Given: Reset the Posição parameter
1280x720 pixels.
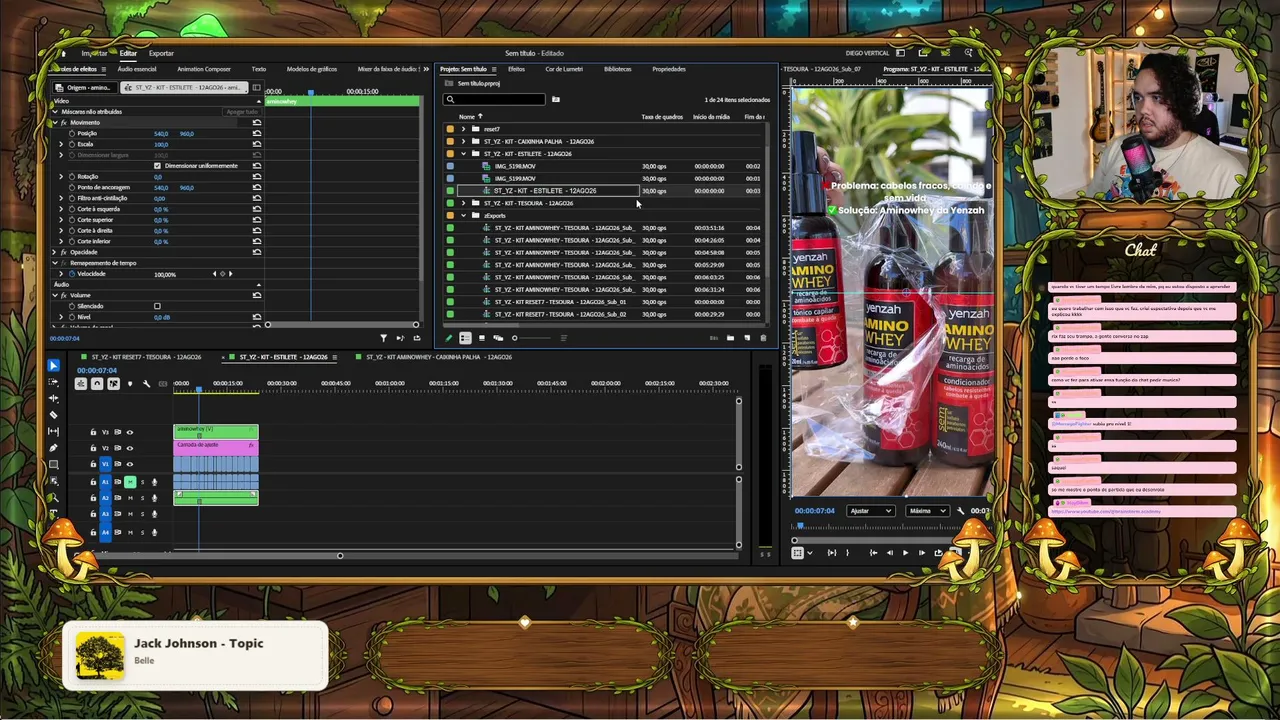Looking at the screenshot, I should (x=257, y=133).
